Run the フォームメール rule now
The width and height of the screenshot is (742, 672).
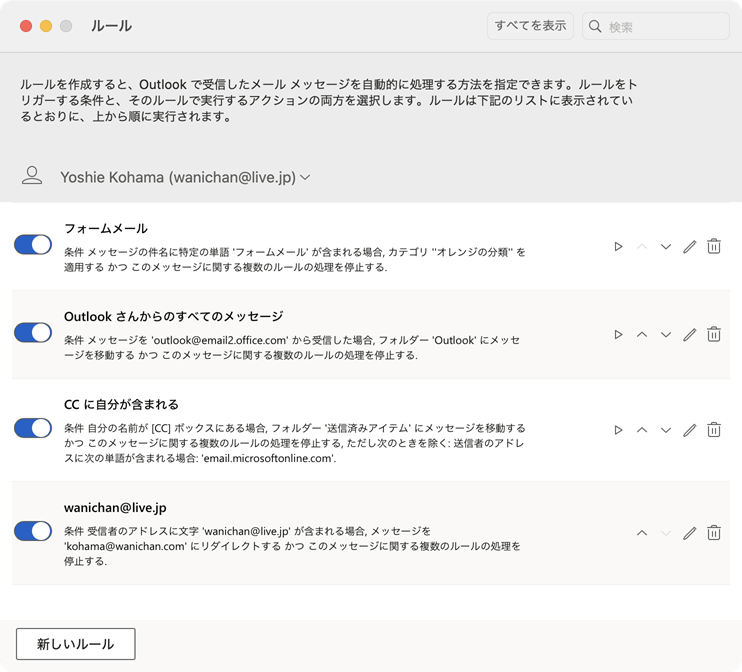coord(618,246)
